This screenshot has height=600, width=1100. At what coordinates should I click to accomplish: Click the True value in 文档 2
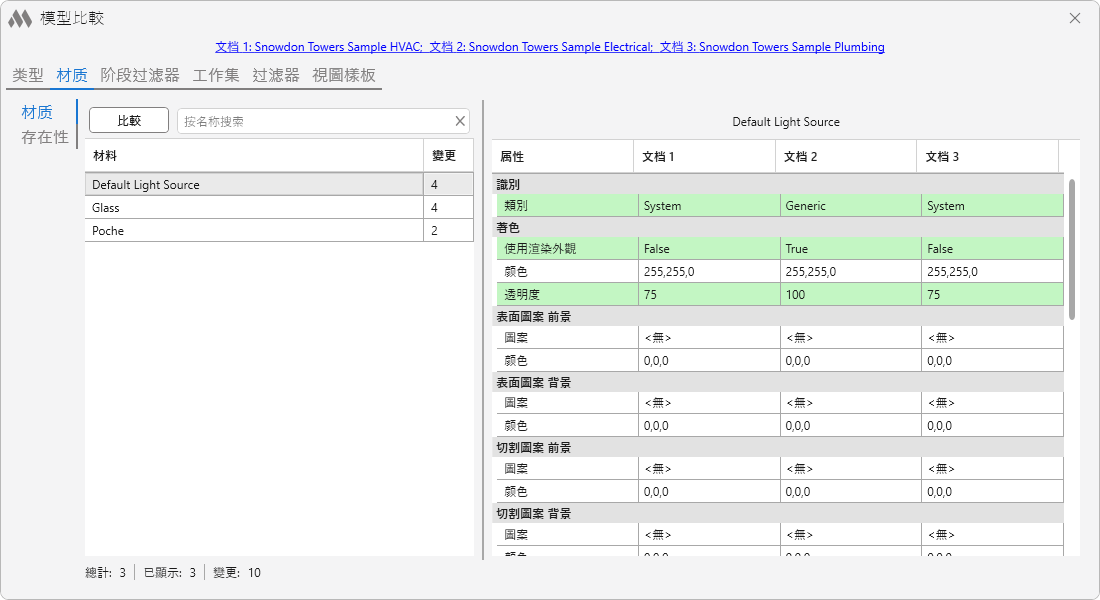pyautogui.click(x=850, y=248)
